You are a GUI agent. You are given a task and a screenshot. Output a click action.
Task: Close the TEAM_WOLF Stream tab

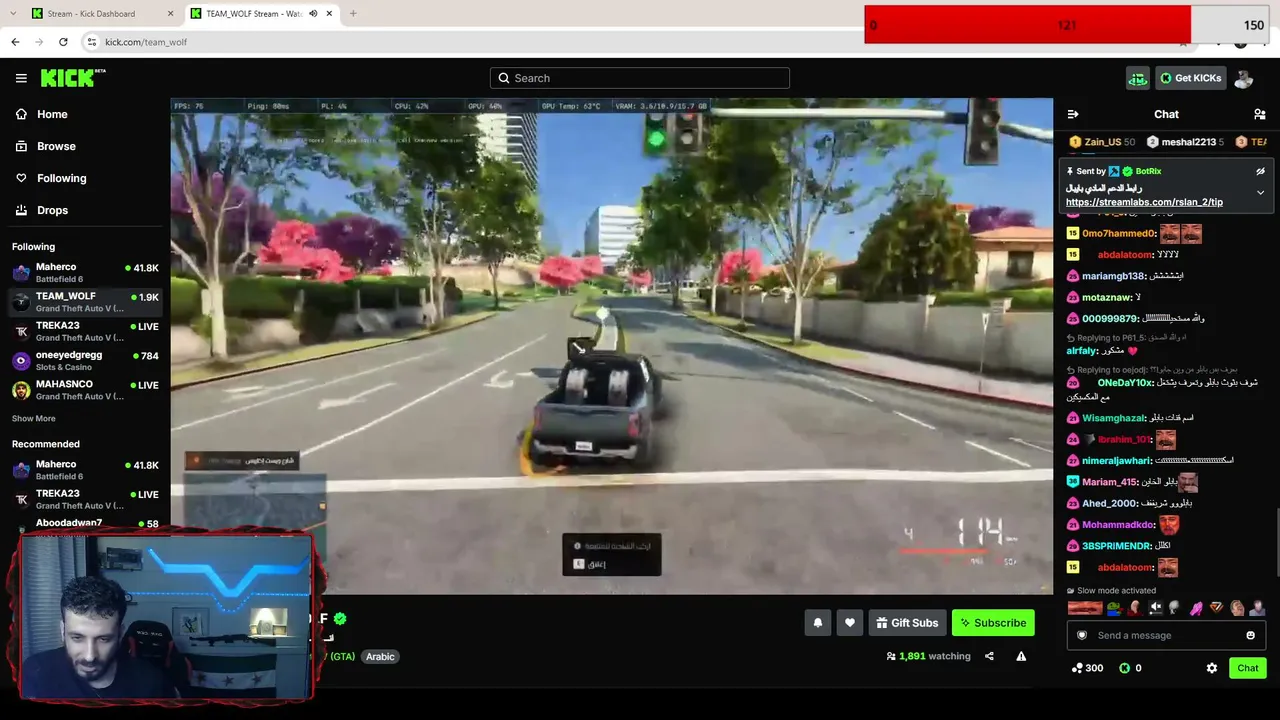click(x=329, y=14)
